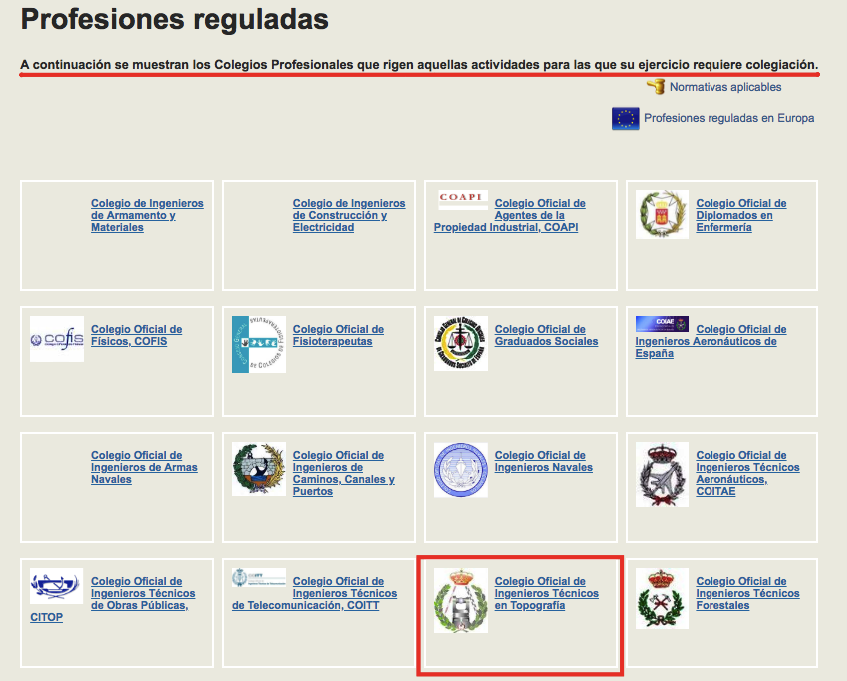Viewport: 847px width, 681px height.
Task: Click the COITT telecommunications logo
Action: 259,577
